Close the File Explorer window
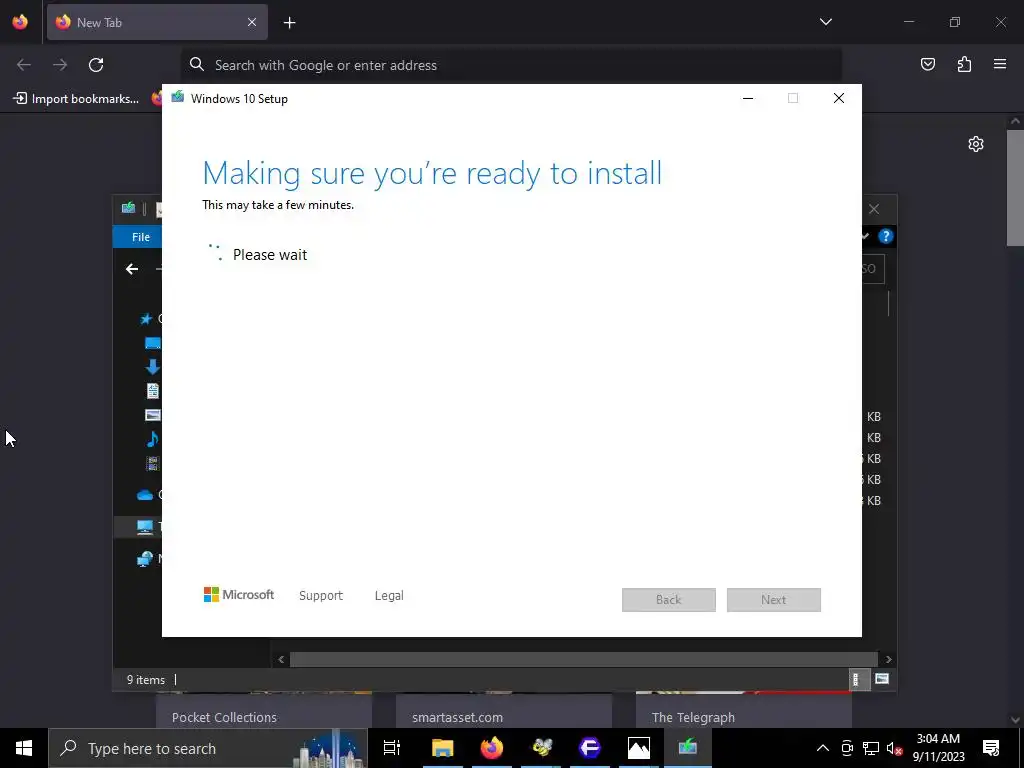 tap(874, 209)
